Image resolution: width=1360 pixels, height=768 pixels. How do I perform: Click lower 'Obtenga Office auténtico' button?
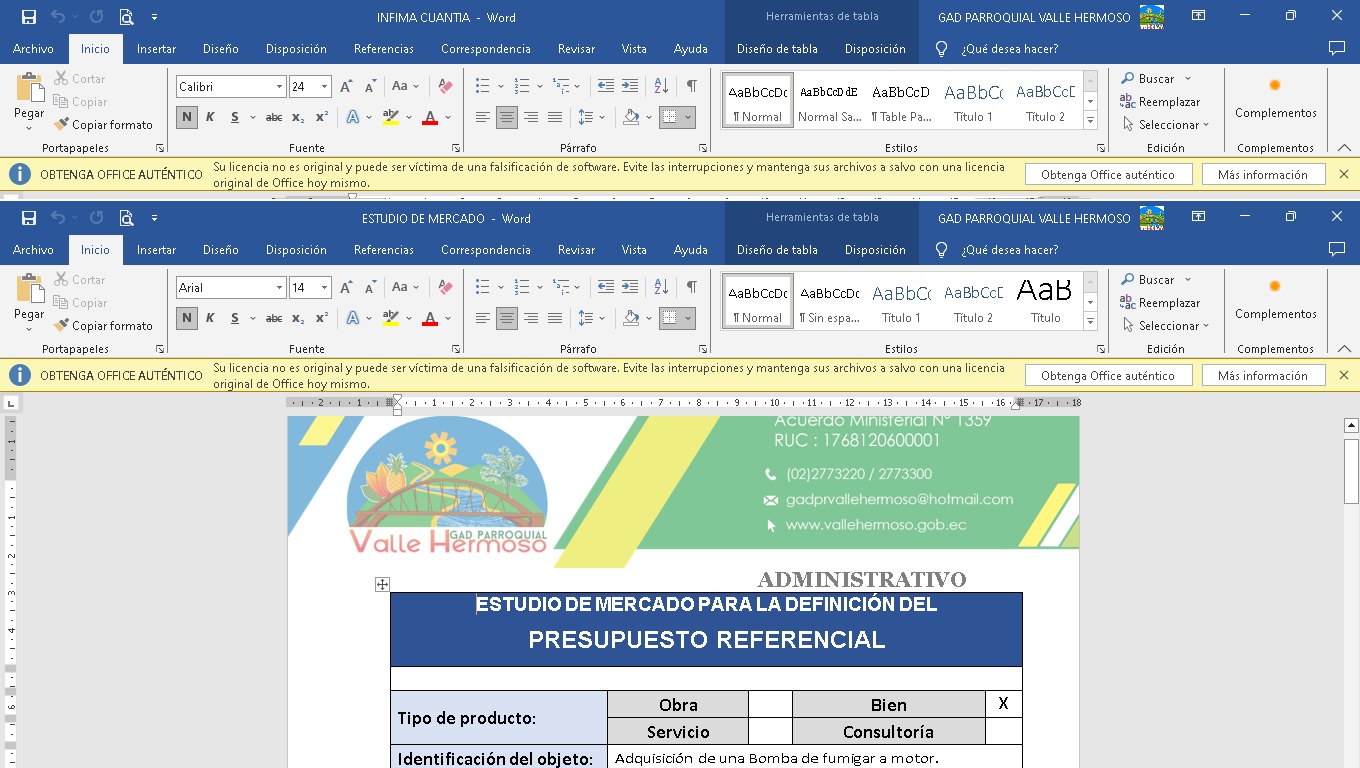tap(1107, 376)
